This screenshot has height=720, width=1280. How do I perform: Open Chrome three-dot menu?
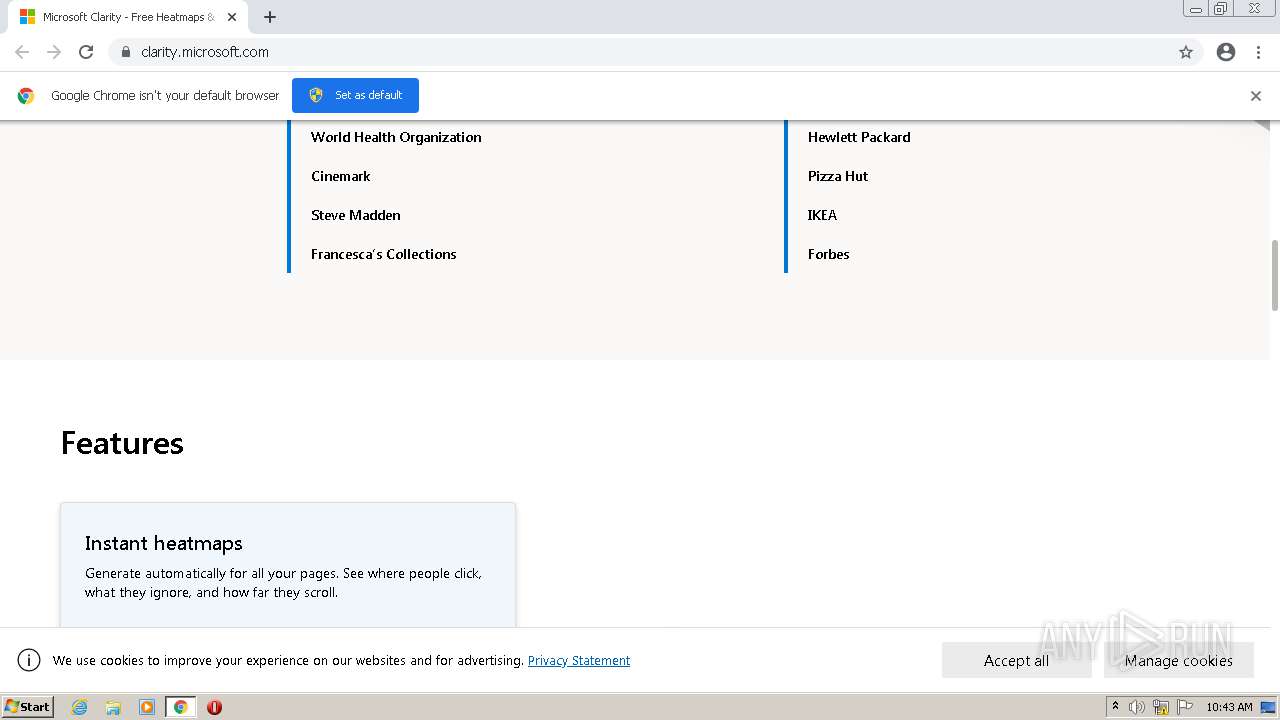(x=1258, y=52)
